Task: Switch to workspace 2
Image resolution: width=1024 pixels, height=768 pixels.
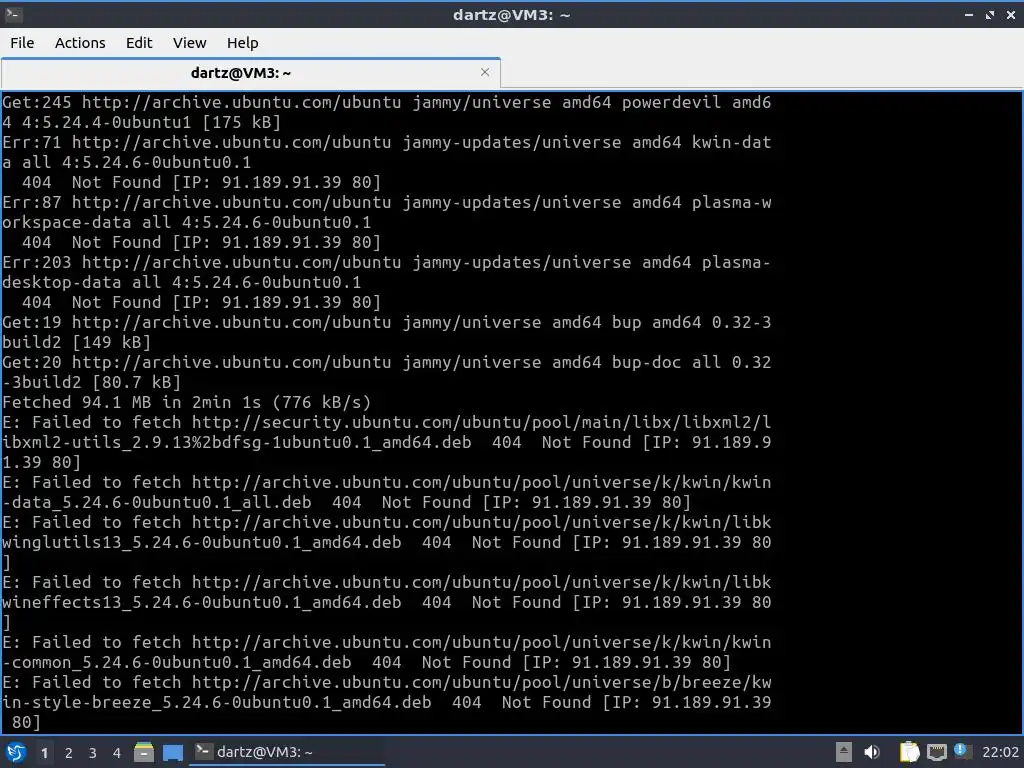Action: coord(69,753)
